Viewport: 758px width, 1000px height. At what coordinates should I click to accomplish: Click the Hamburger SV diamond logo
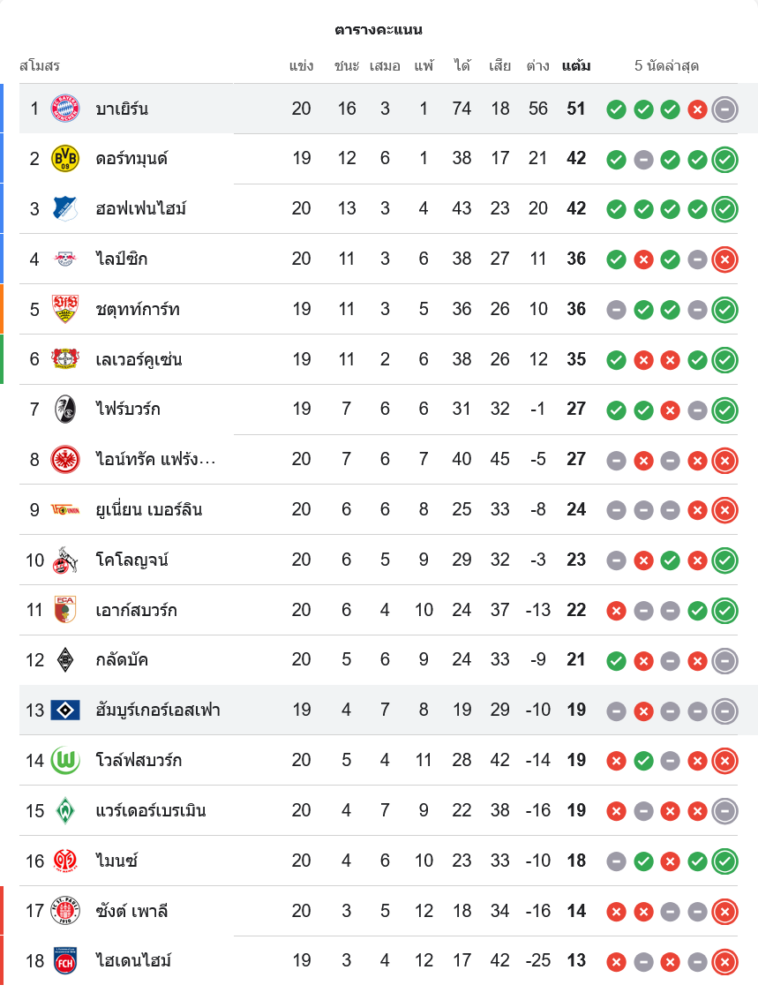click(65, 710)
